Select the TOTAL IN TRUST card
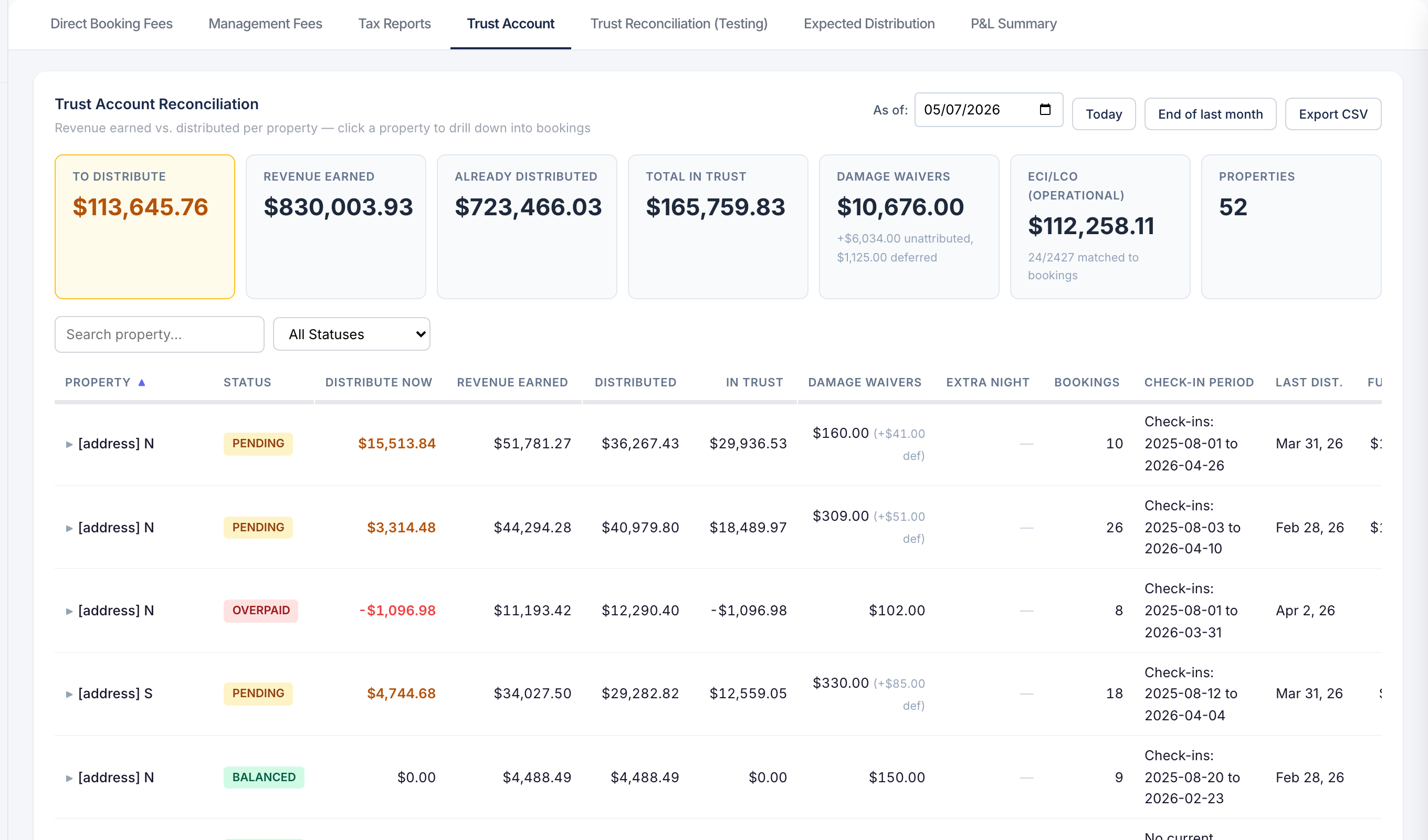This screenshot has width=1428, height=840. [718, 227]
